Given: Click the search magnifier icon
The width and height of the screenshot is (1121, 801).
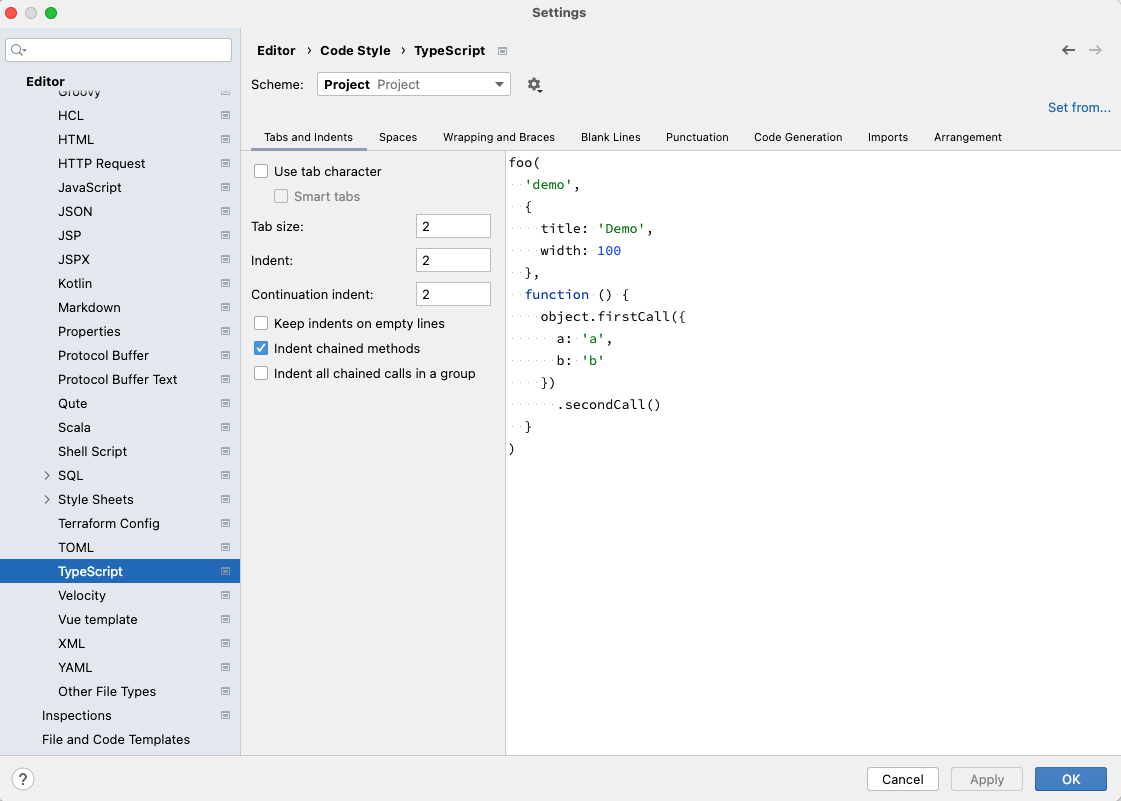Looking at the screenshot, I should (18, 50).
